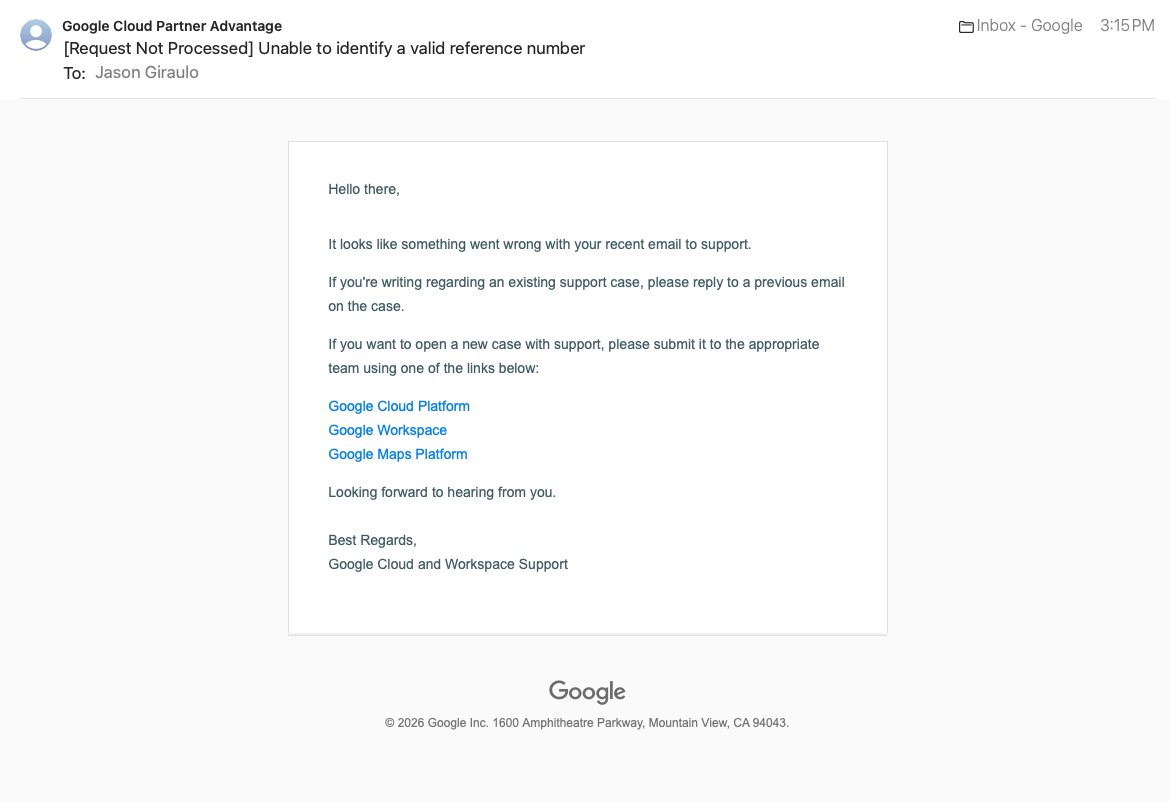1170x802 pixels.
Task: Select the email subject line text
Action: pos(324,48)
